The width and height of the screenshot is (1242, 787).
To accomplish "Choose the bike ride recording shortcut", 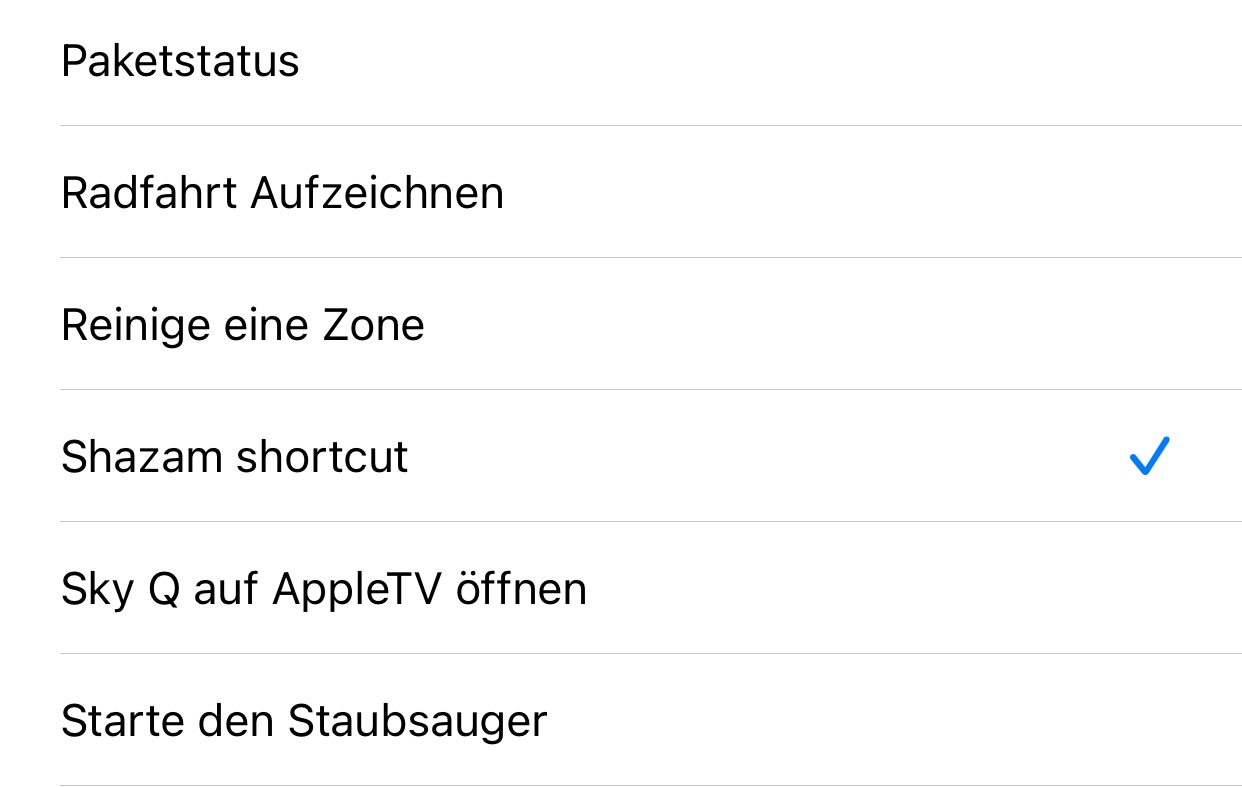I will pyautogui.click(x=283, y=194).
